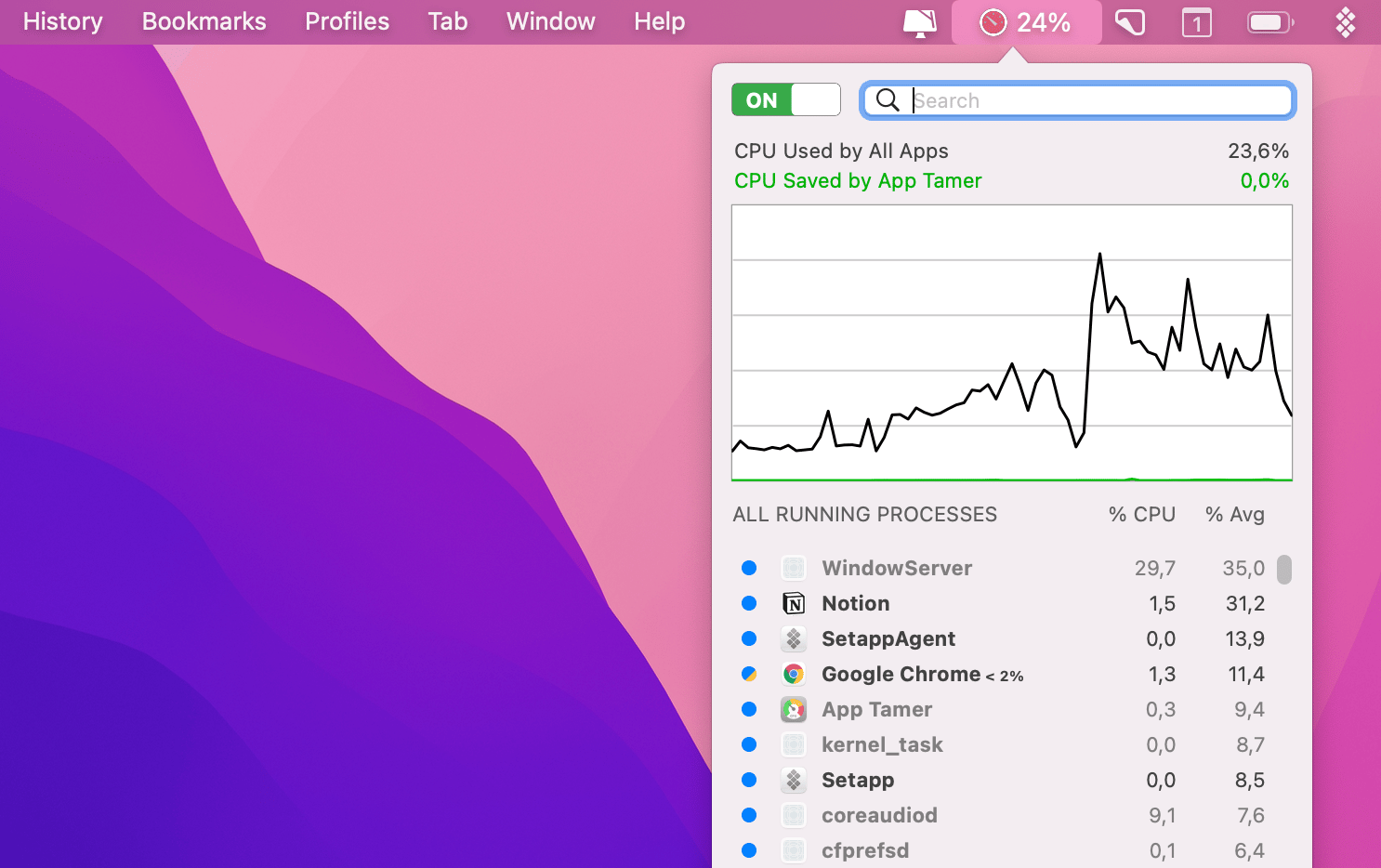Click the cfprefsd process icon
This screenshot has width=1381, height=868.
[x=794, y=850]
